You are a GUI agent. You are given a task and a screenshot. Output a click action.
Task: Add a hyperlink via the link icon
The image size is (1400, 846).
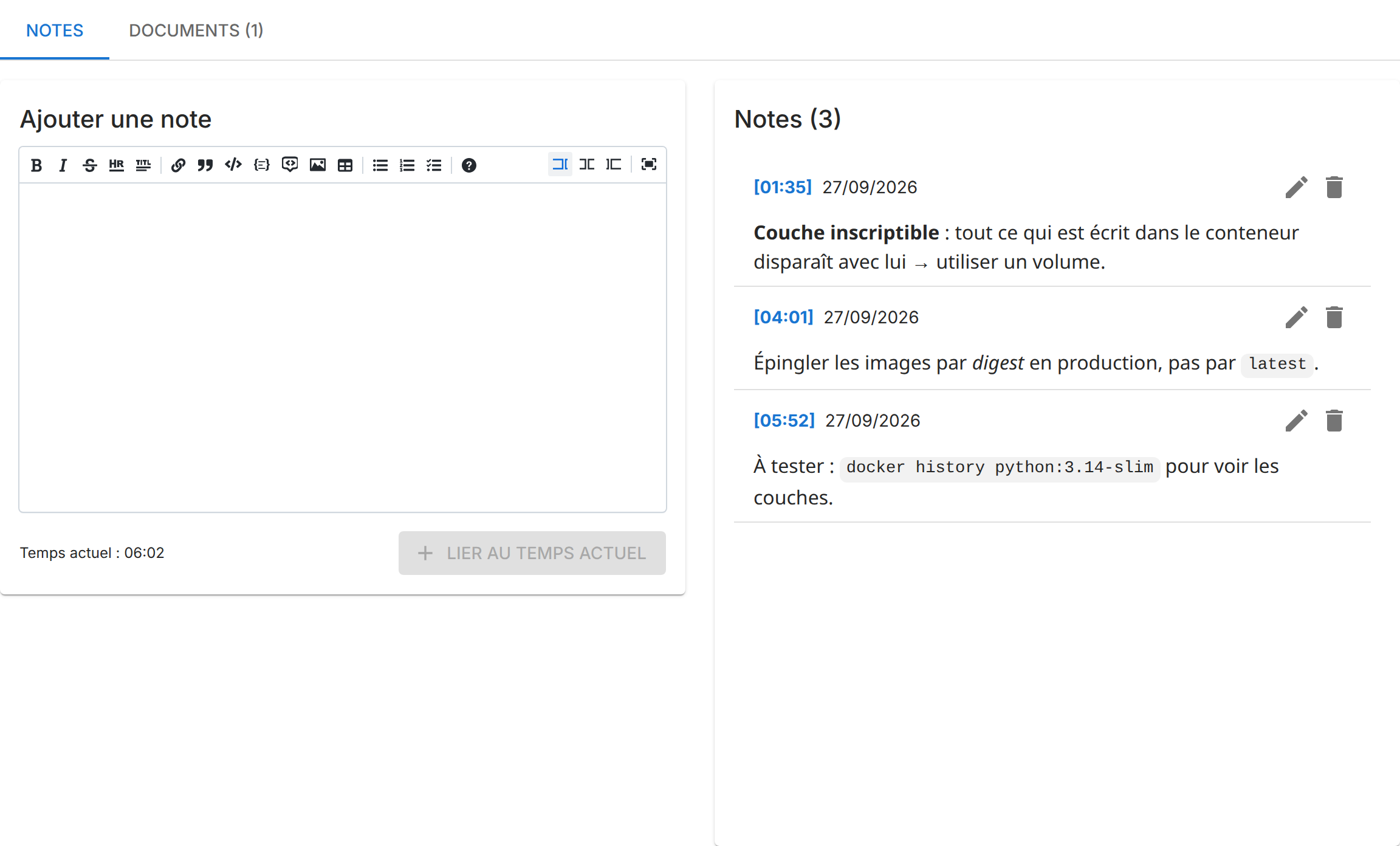pyautogui.click(x=178, y=165)
